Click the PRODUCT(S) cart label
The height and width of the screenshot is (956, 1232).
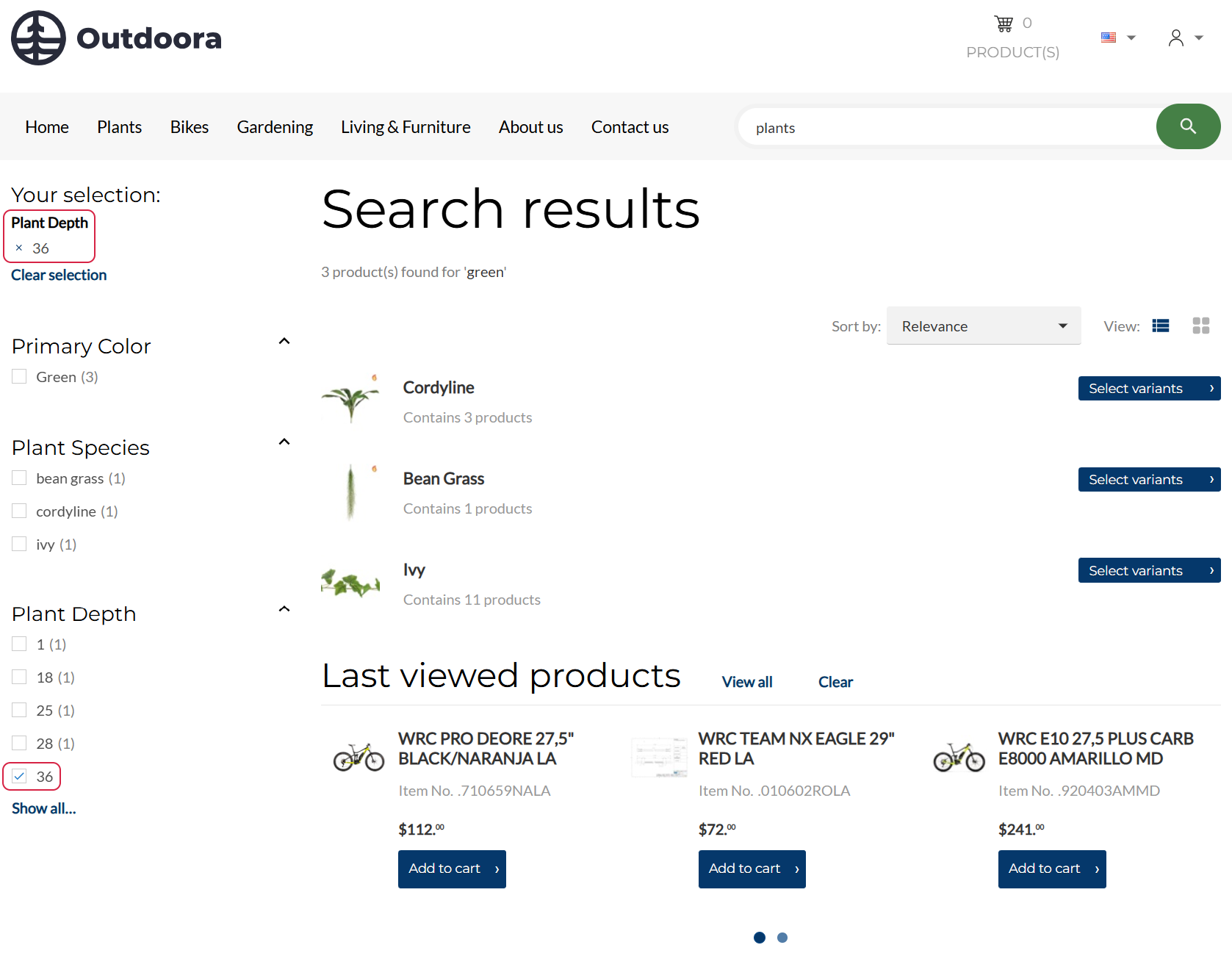pyautogui.click(x=1012, y=52)
